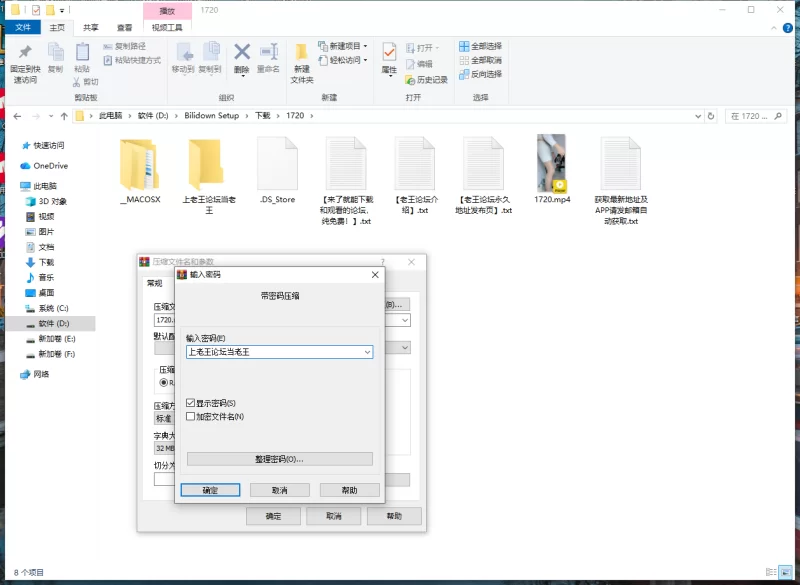Switch to the 共享 ribbon tab
The width and height of the screenshot is (800, 585).
[x=91, y=28]
